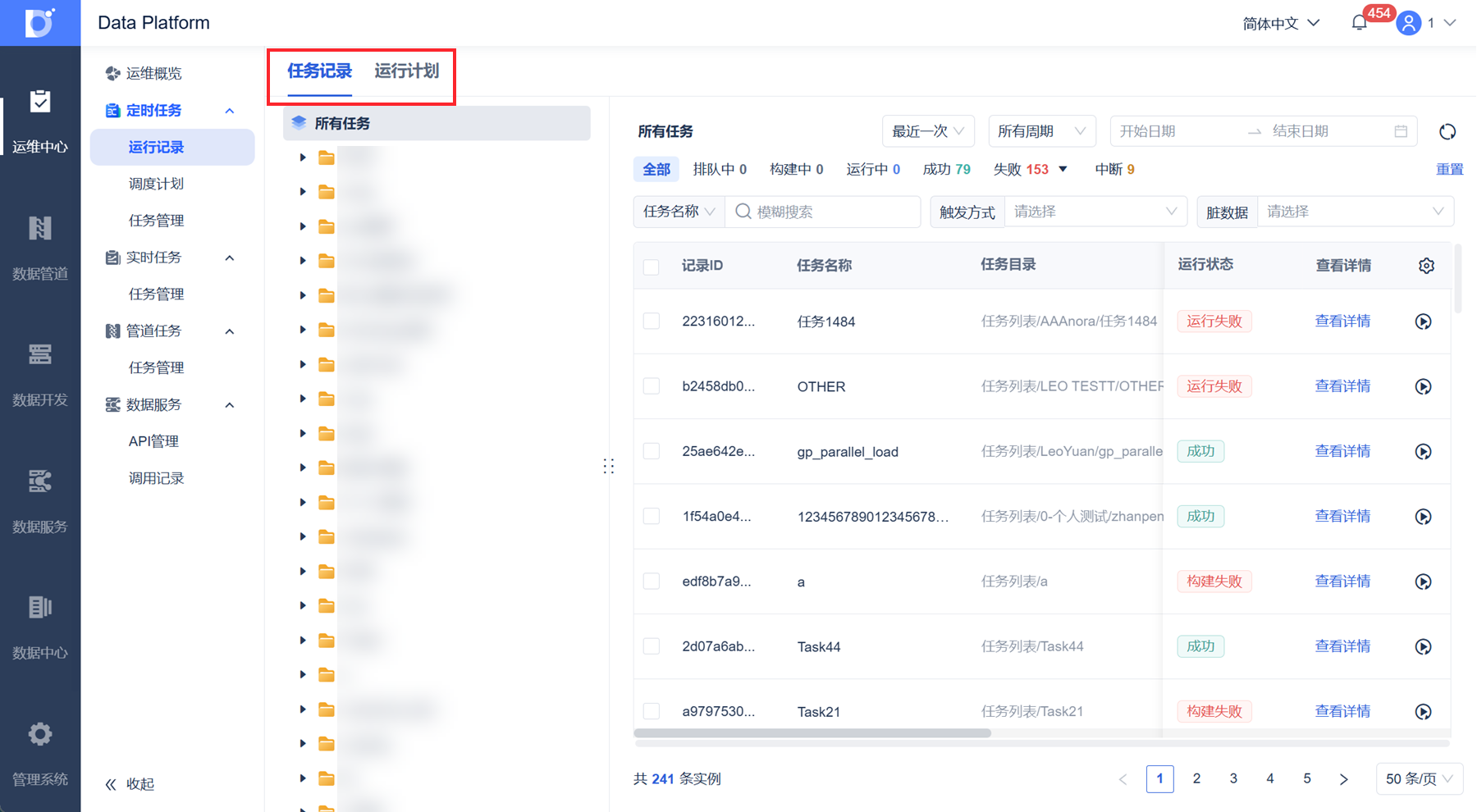Image resolution: width=1477 pixels, height=812 pixels.
Task: Click the 所有任务 tree root
Action: [x=437, y=123]
